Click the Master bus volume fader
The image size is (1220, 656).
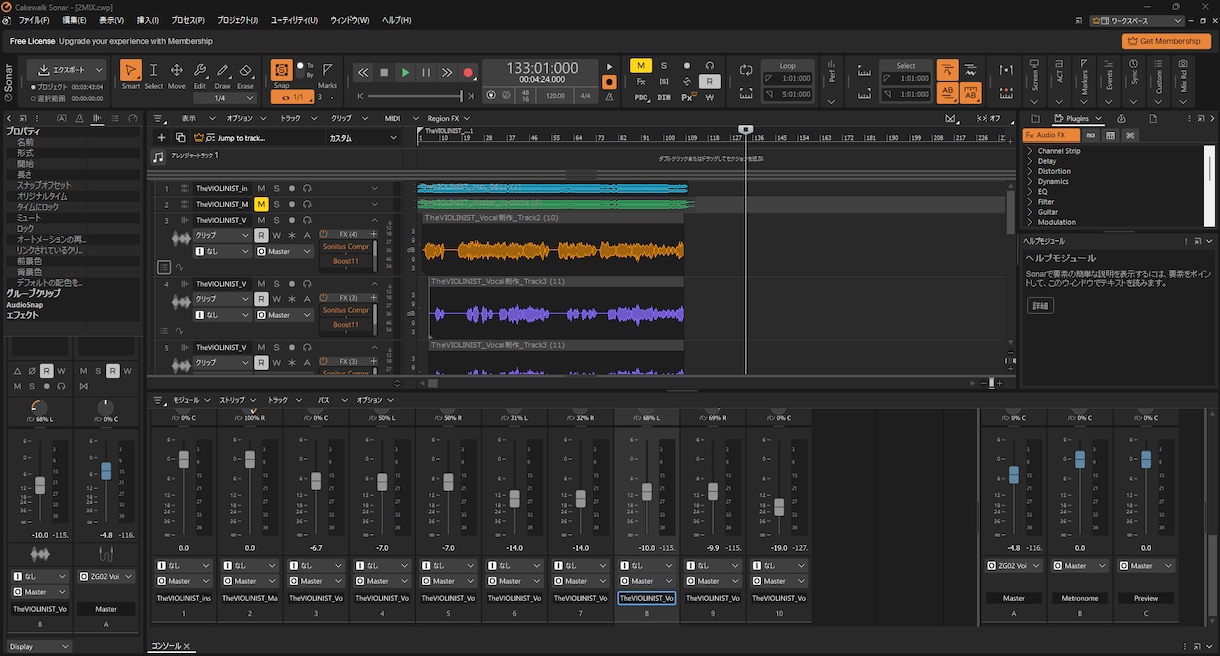(1013, 476)
